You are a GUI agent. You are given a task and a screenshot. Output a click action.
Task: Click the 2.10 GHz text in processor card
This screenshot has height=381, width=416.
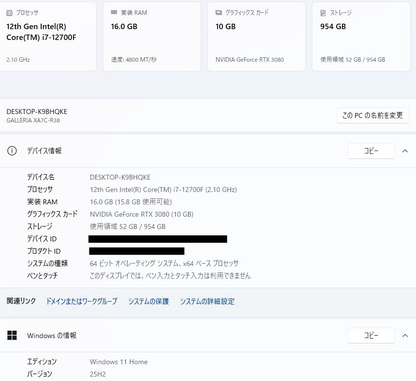[x=18, y=60]
